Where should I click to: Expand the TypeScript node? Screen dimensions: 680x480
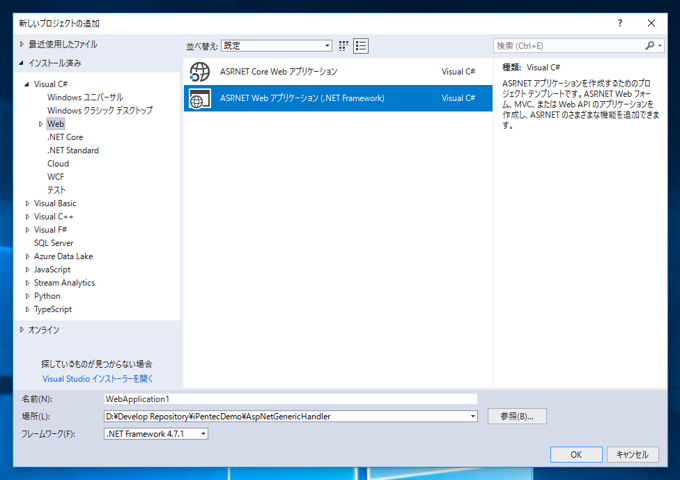coord(27,310)
